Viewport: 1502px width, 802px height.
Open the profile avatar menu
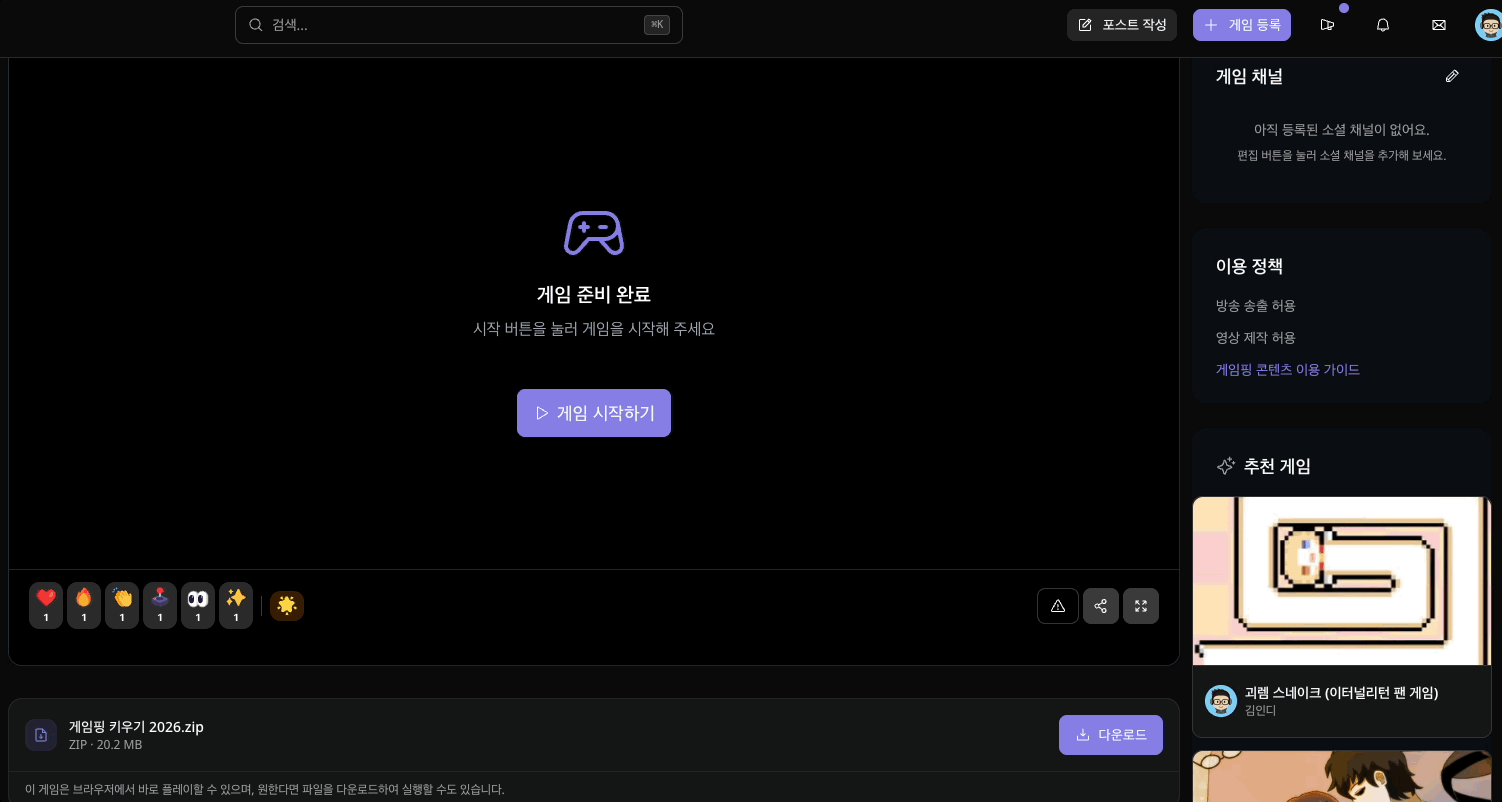click(x=1488, y=25)
